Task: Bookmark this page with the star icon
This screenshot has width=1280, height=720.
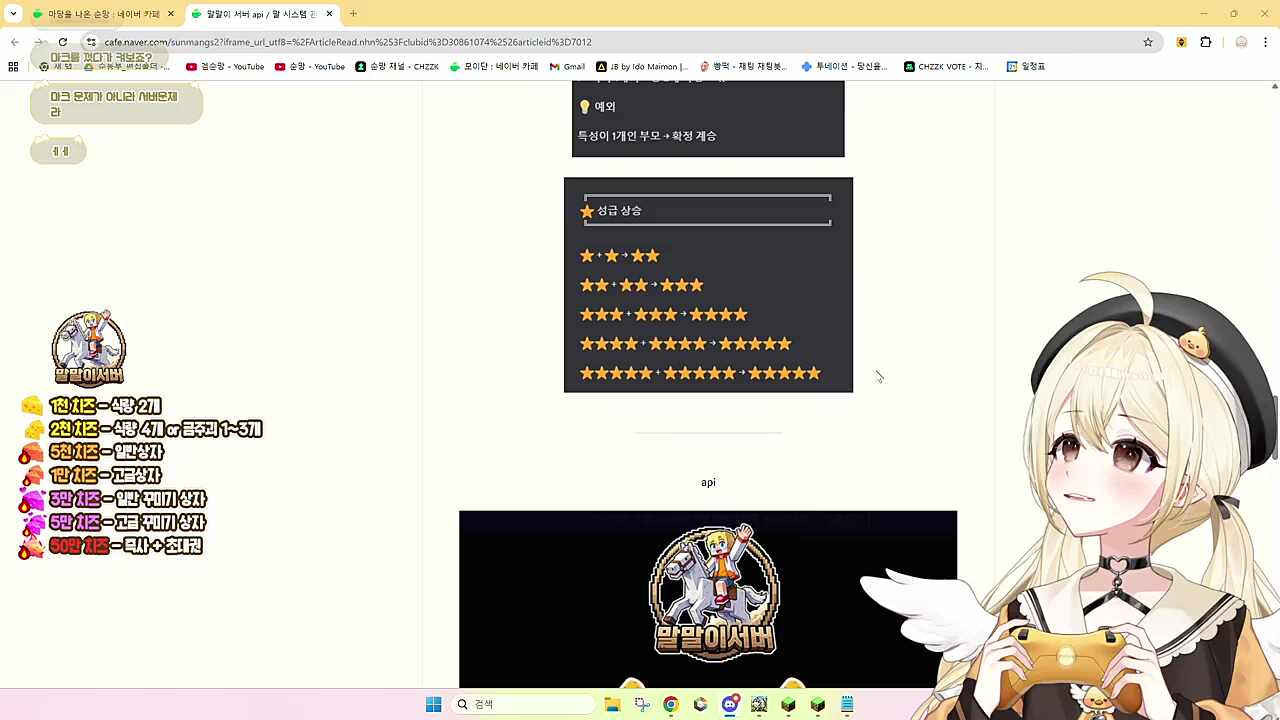Action: (1148, 42)
